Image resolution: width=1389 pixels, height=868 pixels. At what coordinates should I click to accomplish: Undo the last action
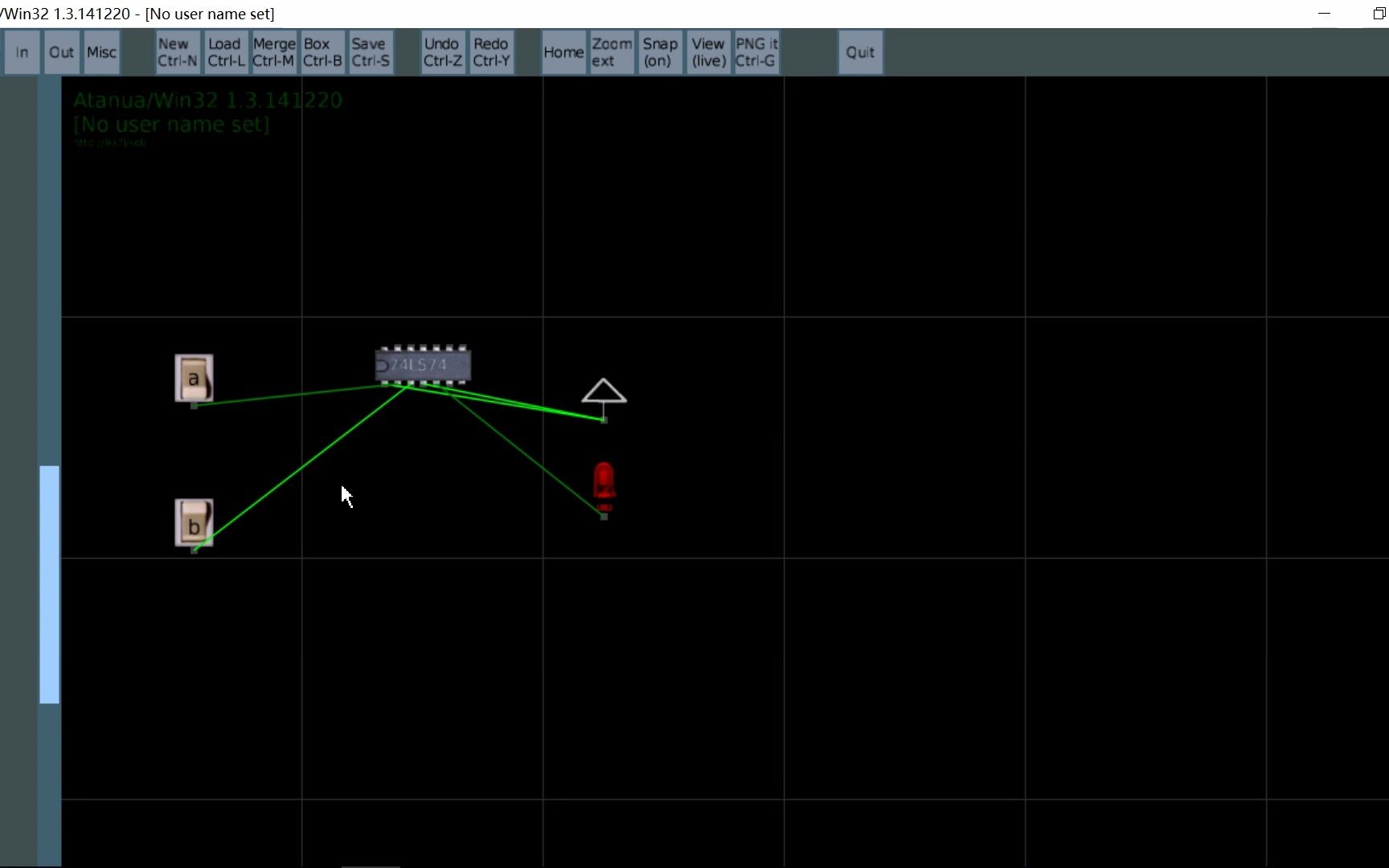pyautogui.click(x=443, y=52)
